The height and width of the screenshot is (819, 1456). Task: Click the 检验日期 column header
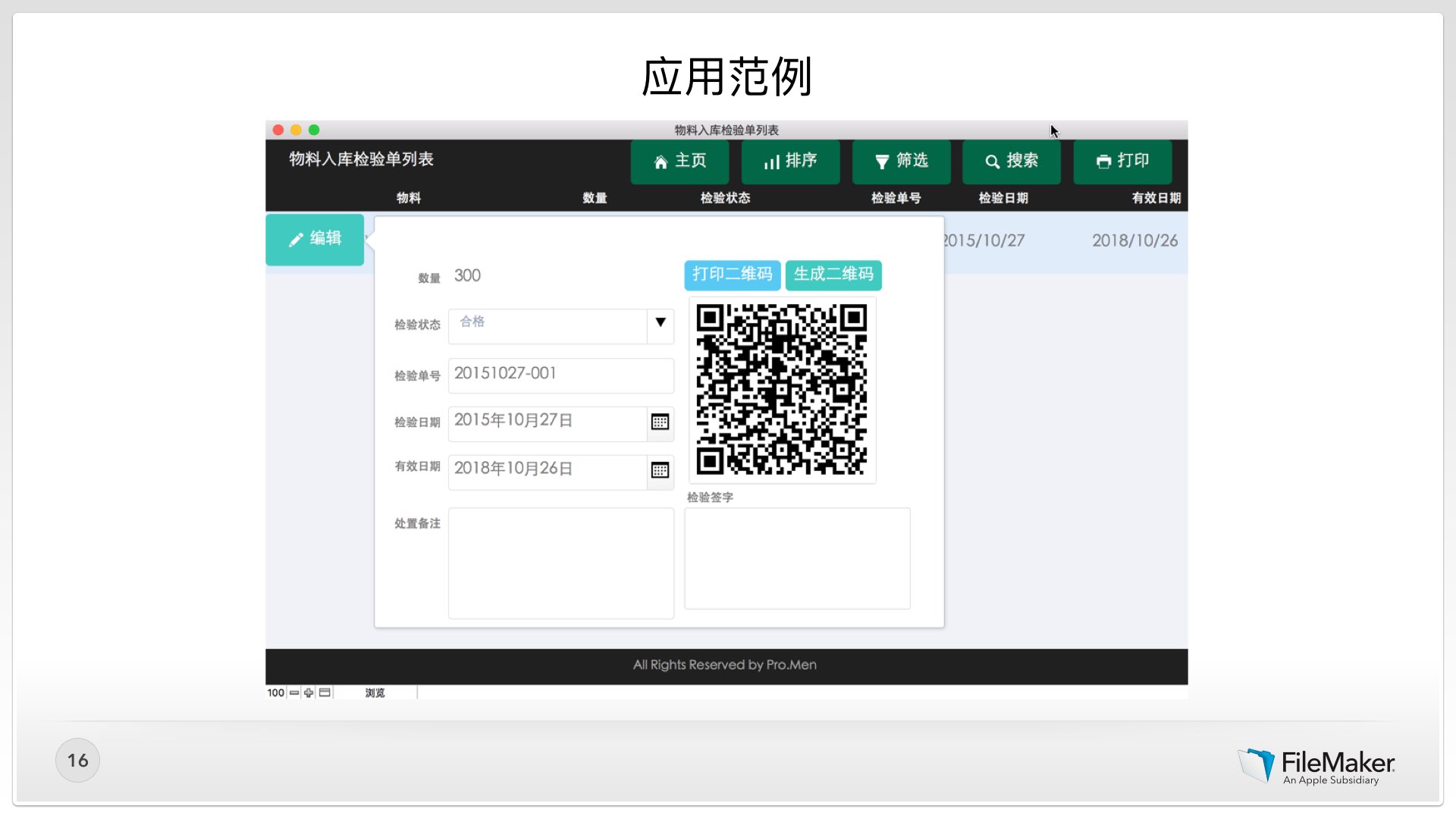point(1003,198)
